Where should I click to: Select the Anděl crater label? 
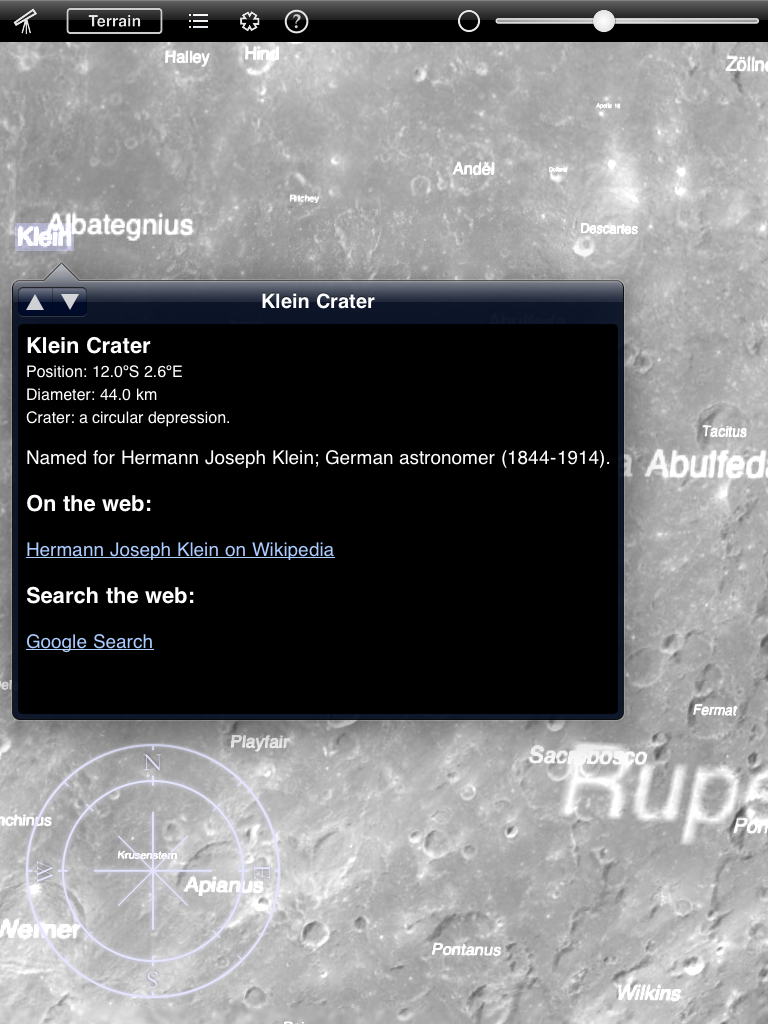tap(474, 169)
